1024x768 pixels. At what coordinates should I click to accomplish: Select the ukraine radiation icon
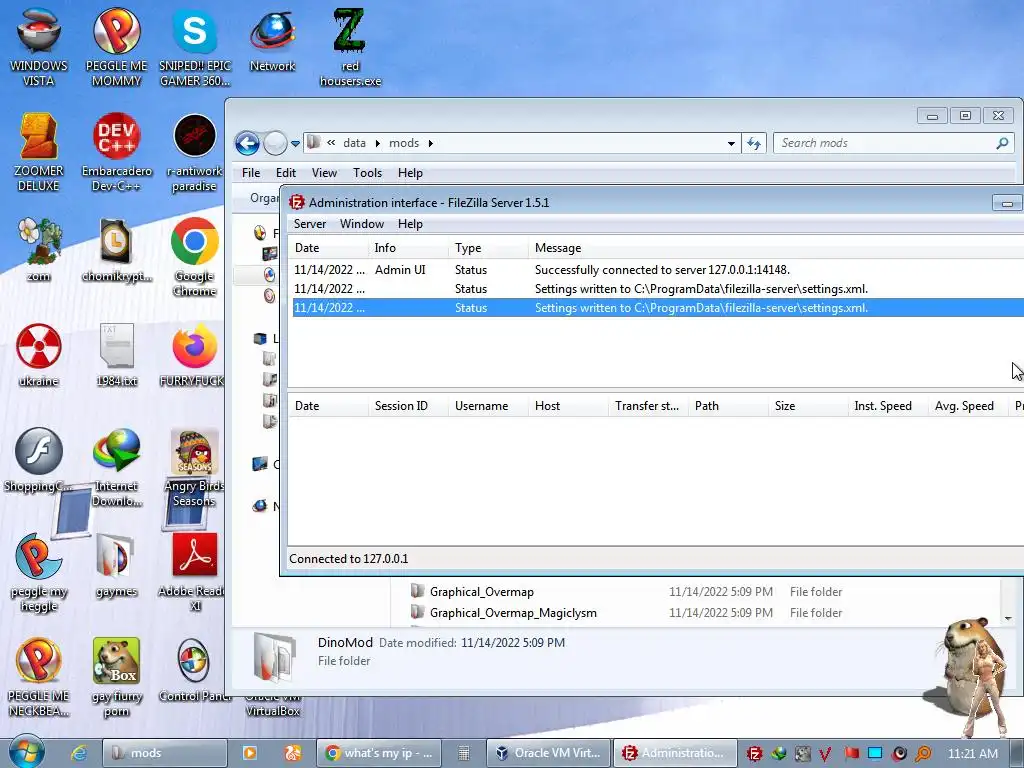[39, 355]
